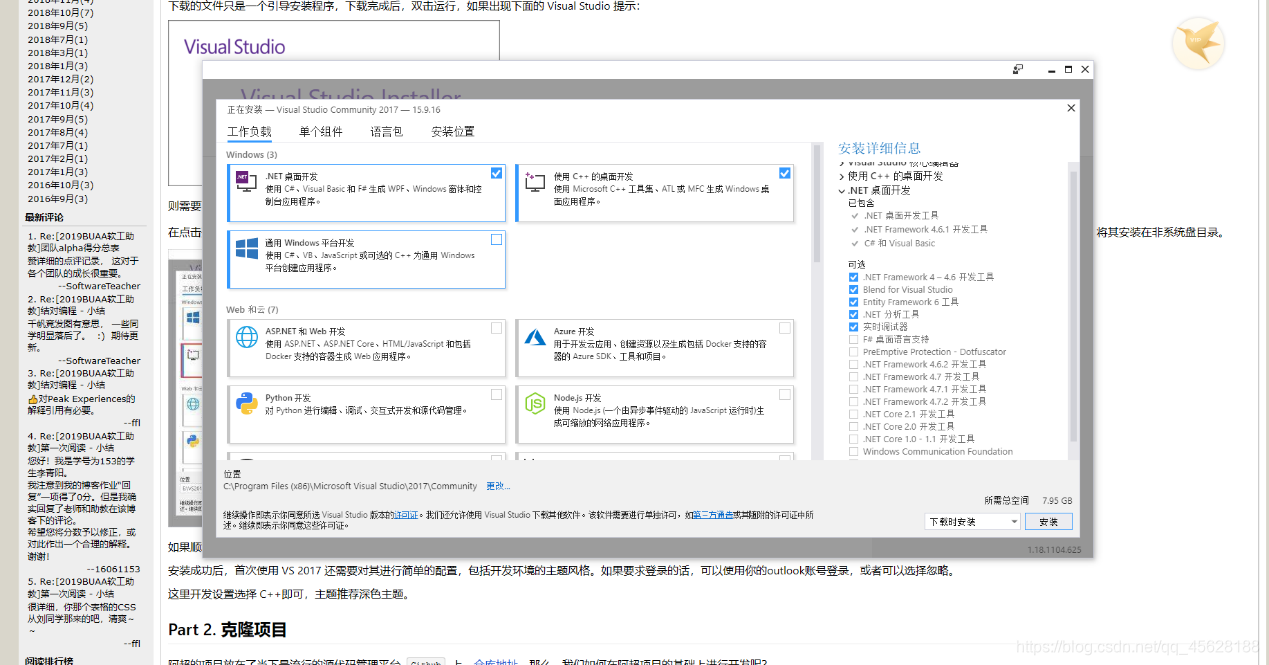Image resolution: width=1269 pixels, height=665 pixels.
Task: Switch to the 语言包 tab
Action: 386,132
